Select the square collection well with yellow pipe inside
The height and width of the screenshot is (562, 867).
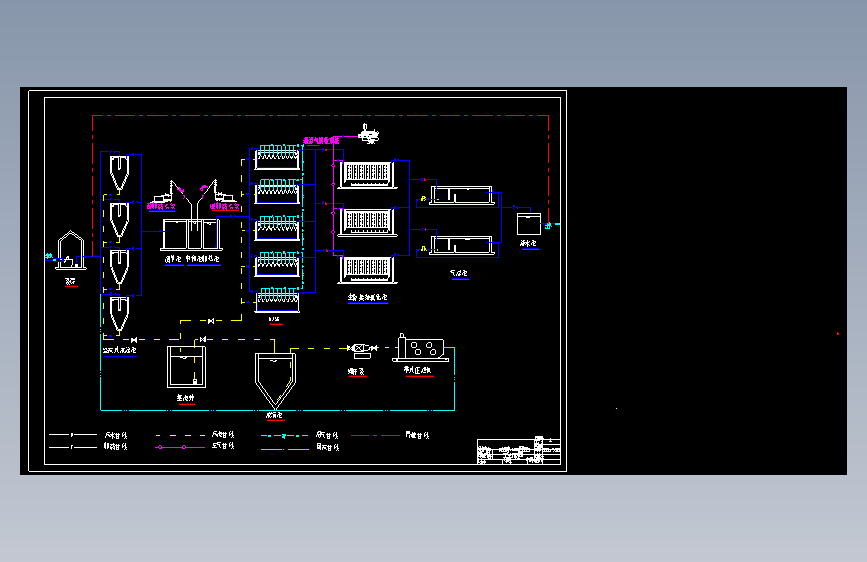(x=186, y=367)
